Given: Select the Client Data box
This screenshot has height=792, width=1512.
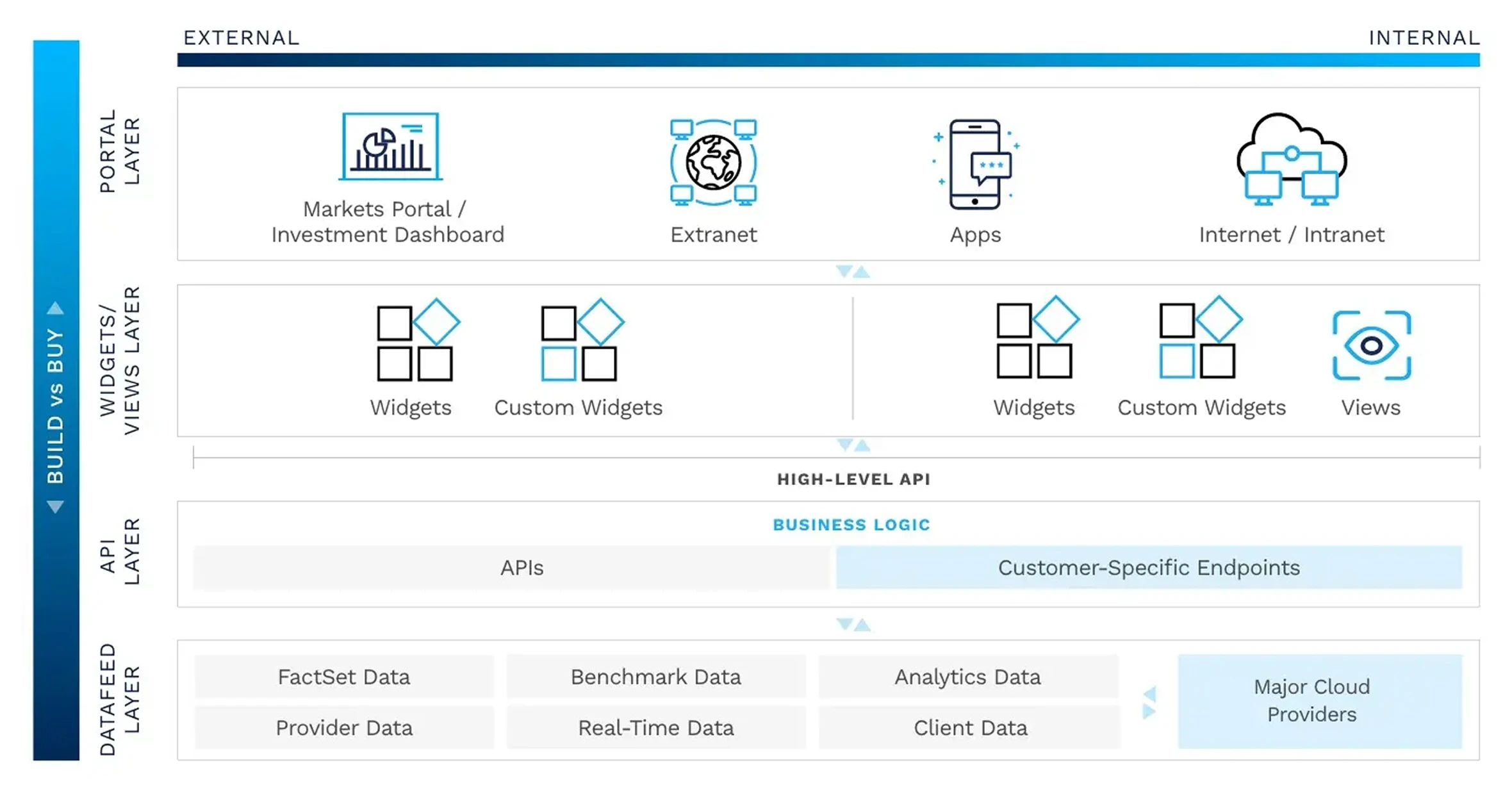Looking at the screenshot, I should 969,728.
